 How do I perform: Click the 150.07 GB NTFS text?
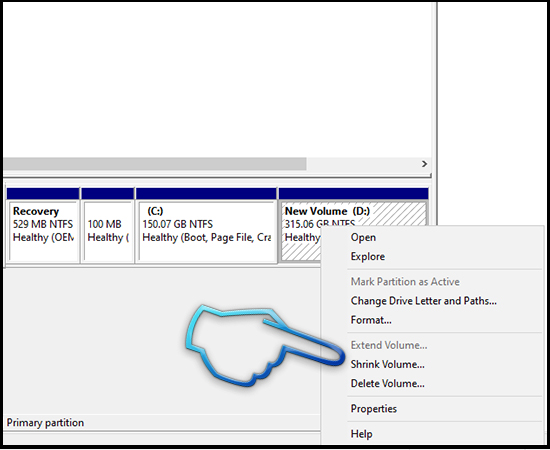click(177, 224)
